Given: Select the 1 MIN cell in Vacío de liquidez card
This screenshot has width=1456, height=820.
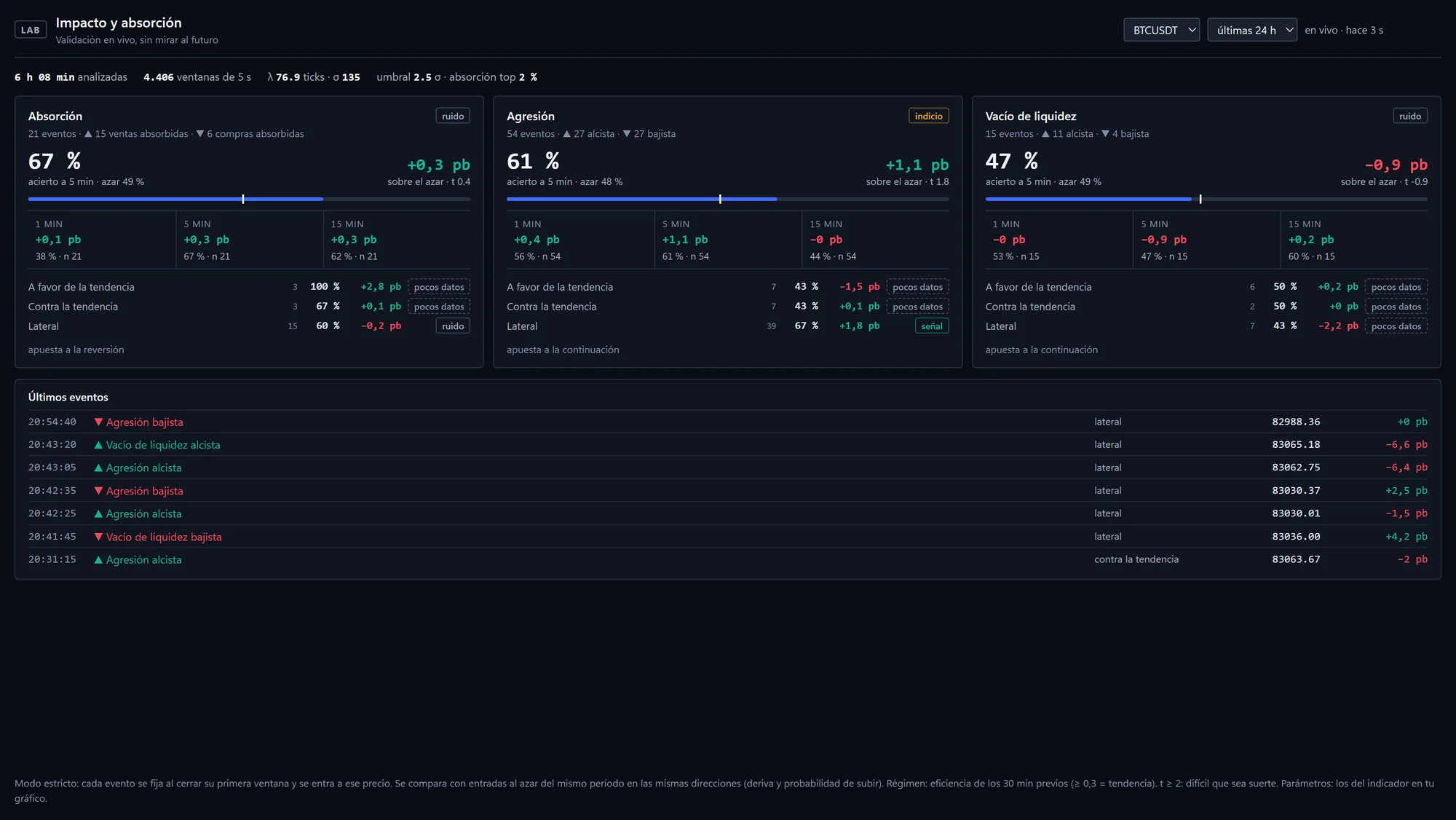Looking at the screenshot, I should click(x=1059, y=240).
